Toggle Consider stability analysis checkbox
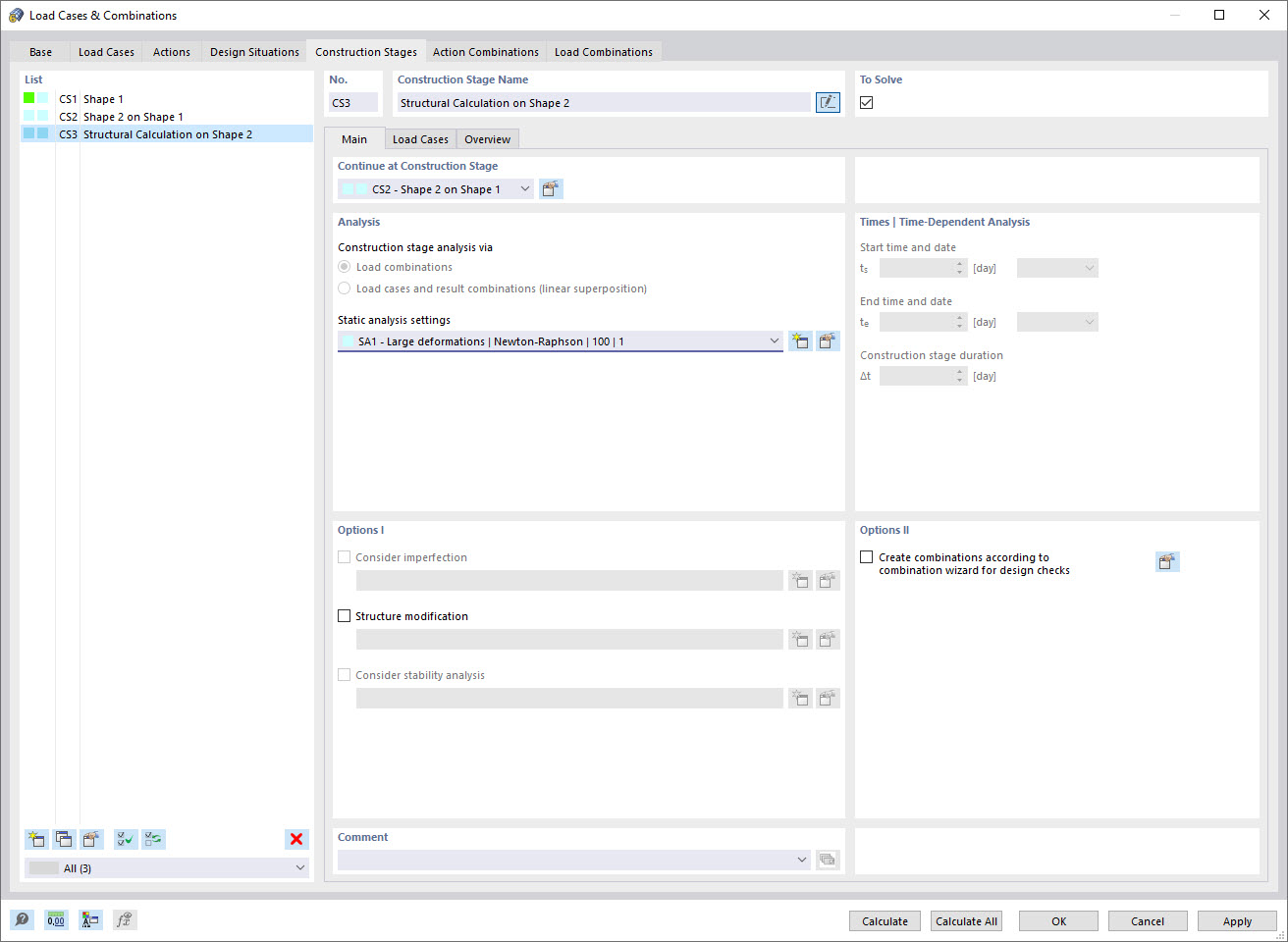The width and height of the screenshot is (1288, 942). 344,675
